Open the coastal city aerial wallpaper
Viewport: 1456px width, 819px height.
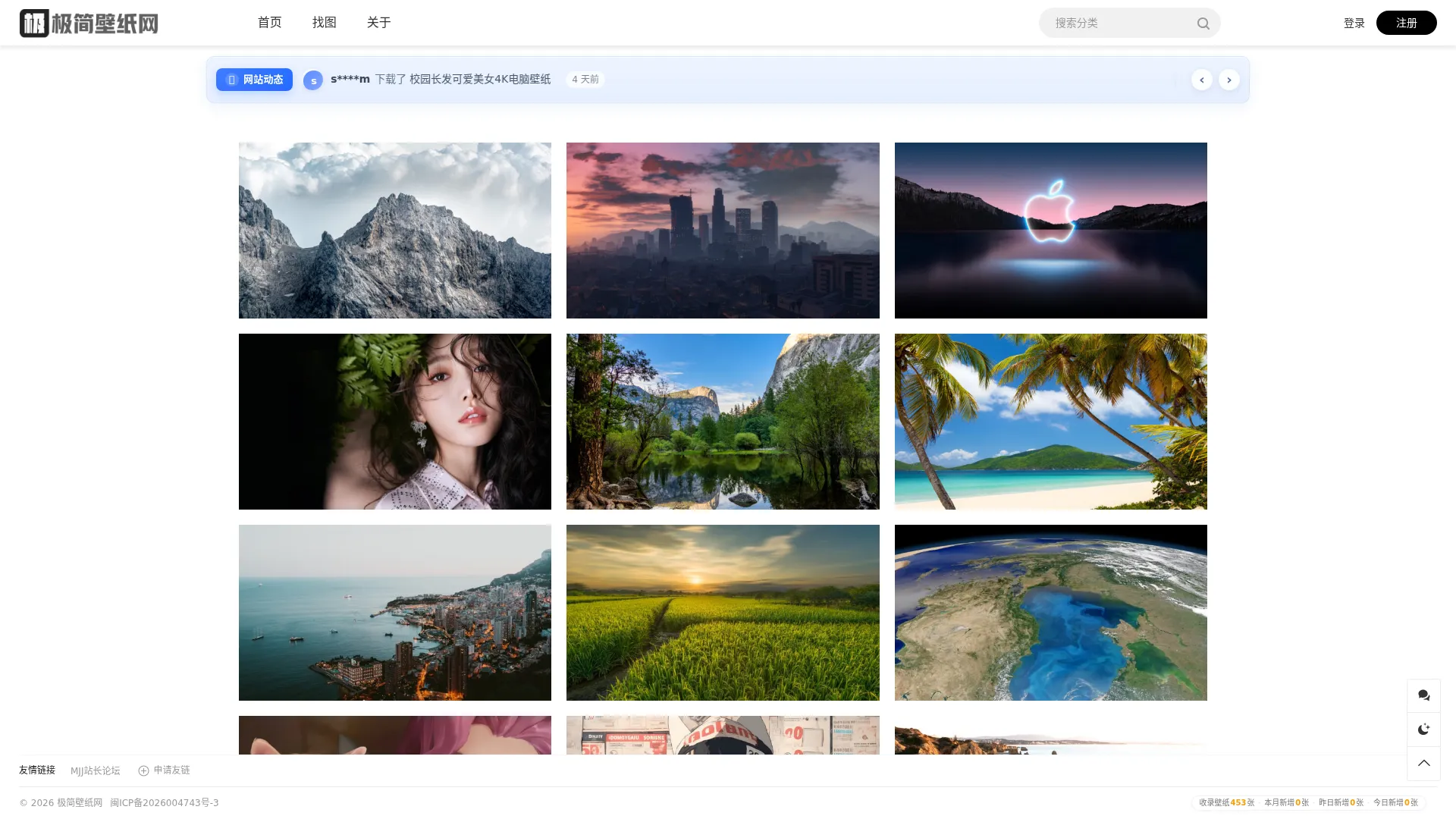[395, 613]
